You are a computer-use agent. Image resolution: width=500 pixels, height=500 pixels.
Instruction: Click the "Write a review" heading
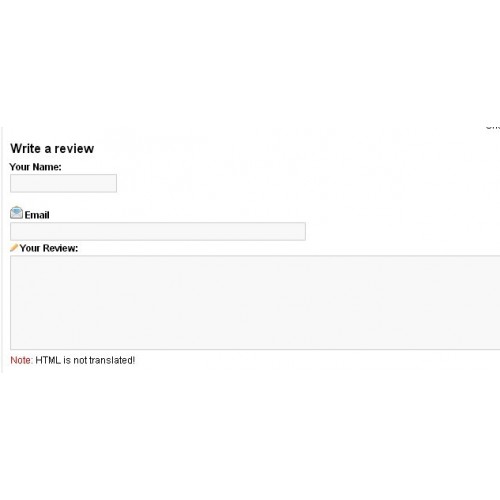[x=52, y=148]
